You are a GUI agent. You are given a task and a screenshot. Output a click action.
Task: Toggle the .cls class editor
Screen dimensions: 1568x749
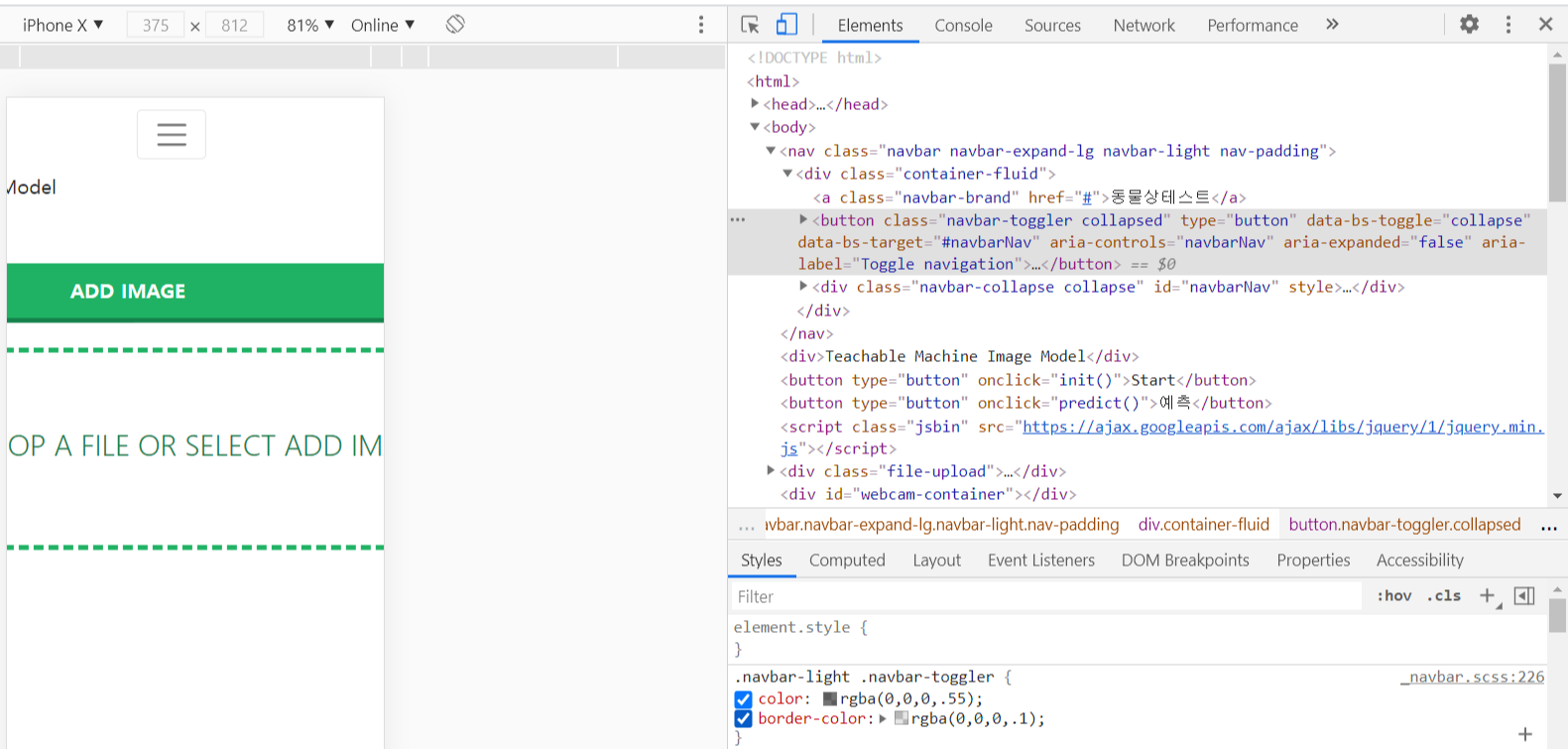1444,596
